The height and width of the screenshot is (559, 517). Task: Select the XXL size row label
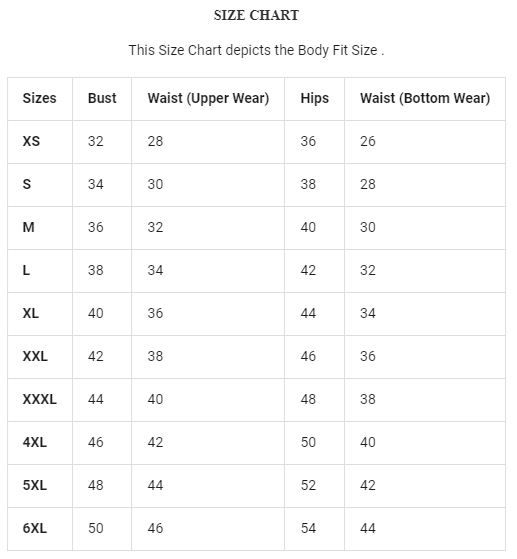click(x=35, y=356)
